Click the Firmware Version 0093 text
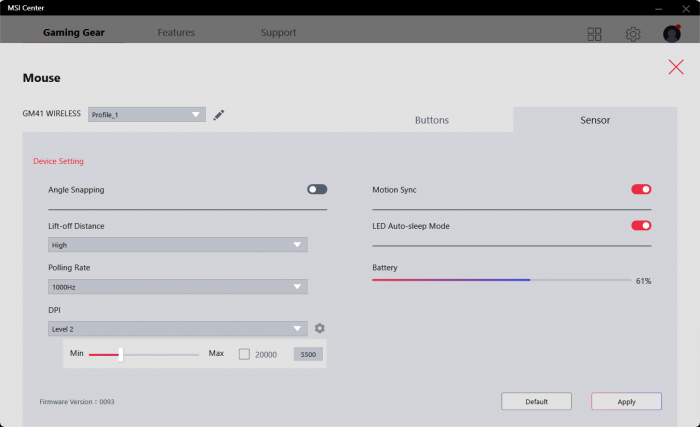Viewport: 700px width, 427px height. click(77, 402)
